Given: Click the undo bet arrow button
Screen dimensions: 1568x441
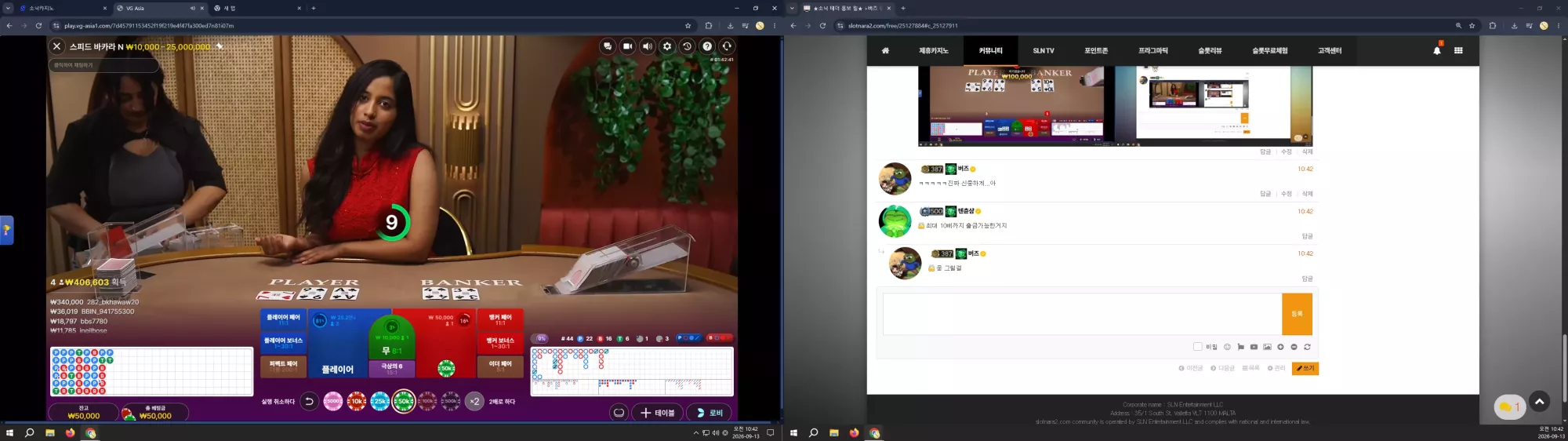Looking at the screenshot, I should tap(309, 401).
